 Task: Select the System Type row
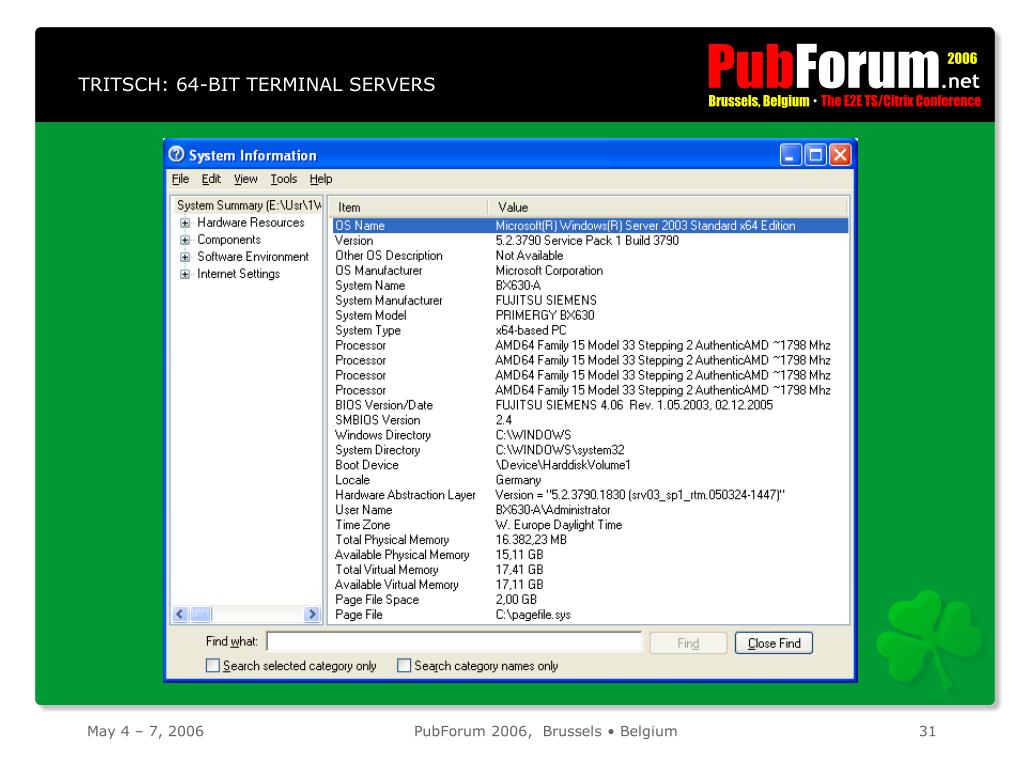pyautogui.click(x=590, y=330)
